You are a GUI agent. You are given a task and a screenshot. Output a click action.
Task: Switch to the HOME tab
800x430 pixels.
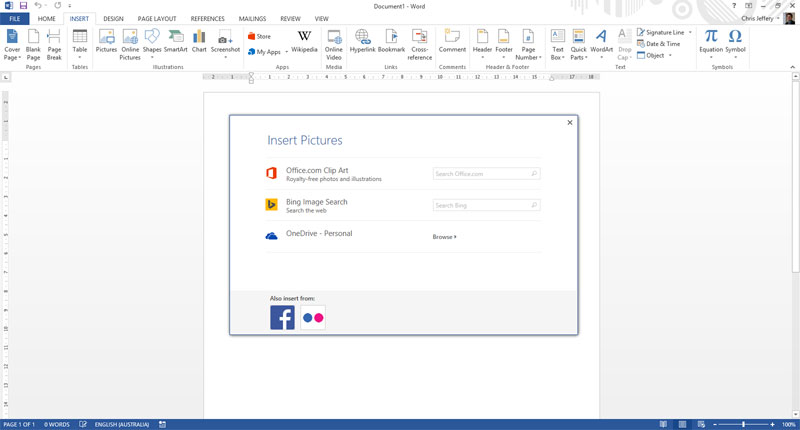(x=46, y=18)
